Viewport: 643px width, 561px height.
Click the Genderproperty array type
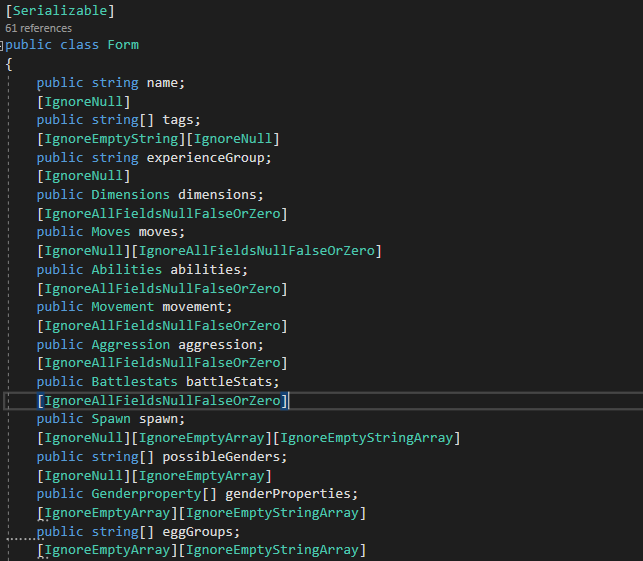(x=146, y=493)
